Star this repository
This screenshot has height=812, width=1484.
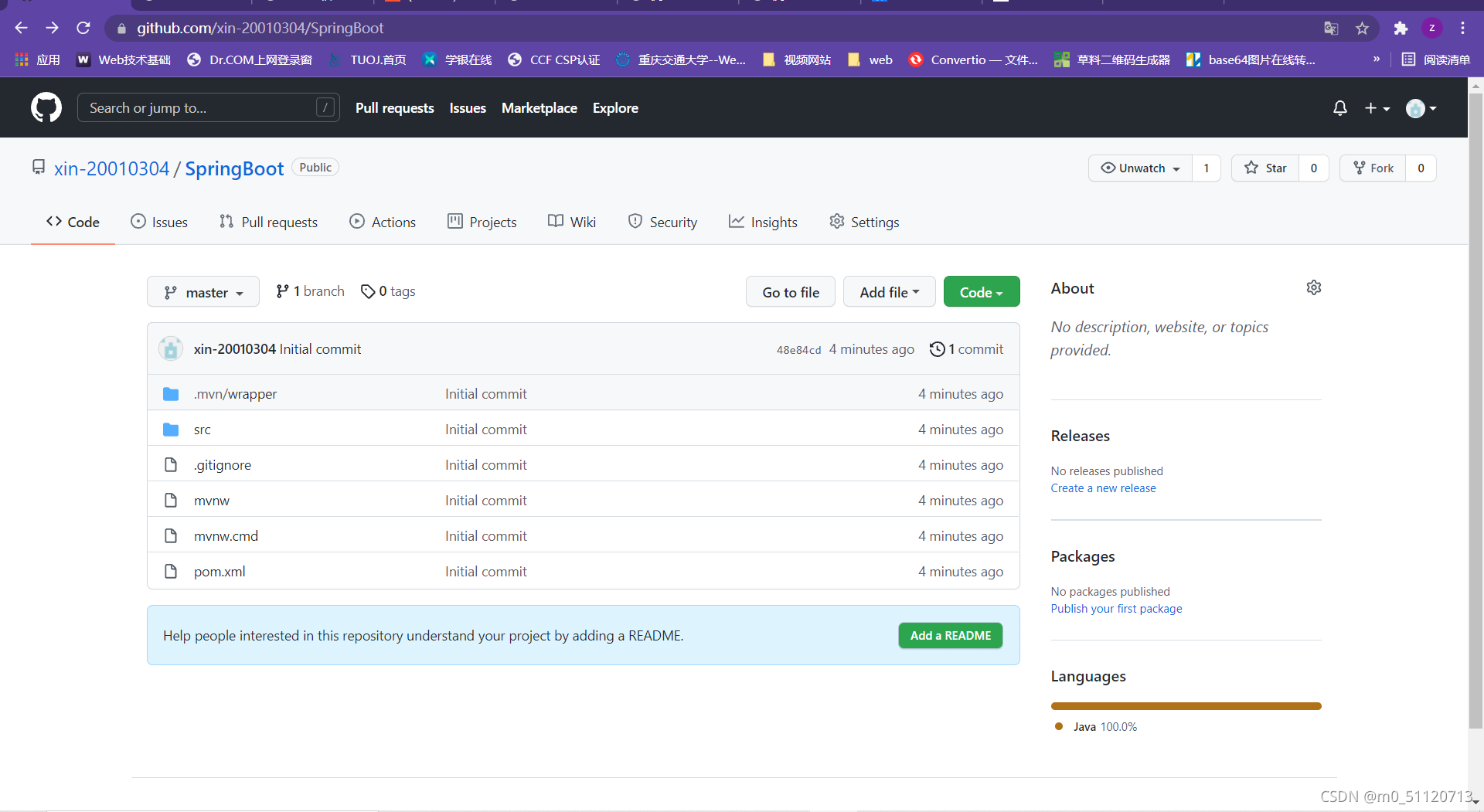click(x=1265, y=168)
